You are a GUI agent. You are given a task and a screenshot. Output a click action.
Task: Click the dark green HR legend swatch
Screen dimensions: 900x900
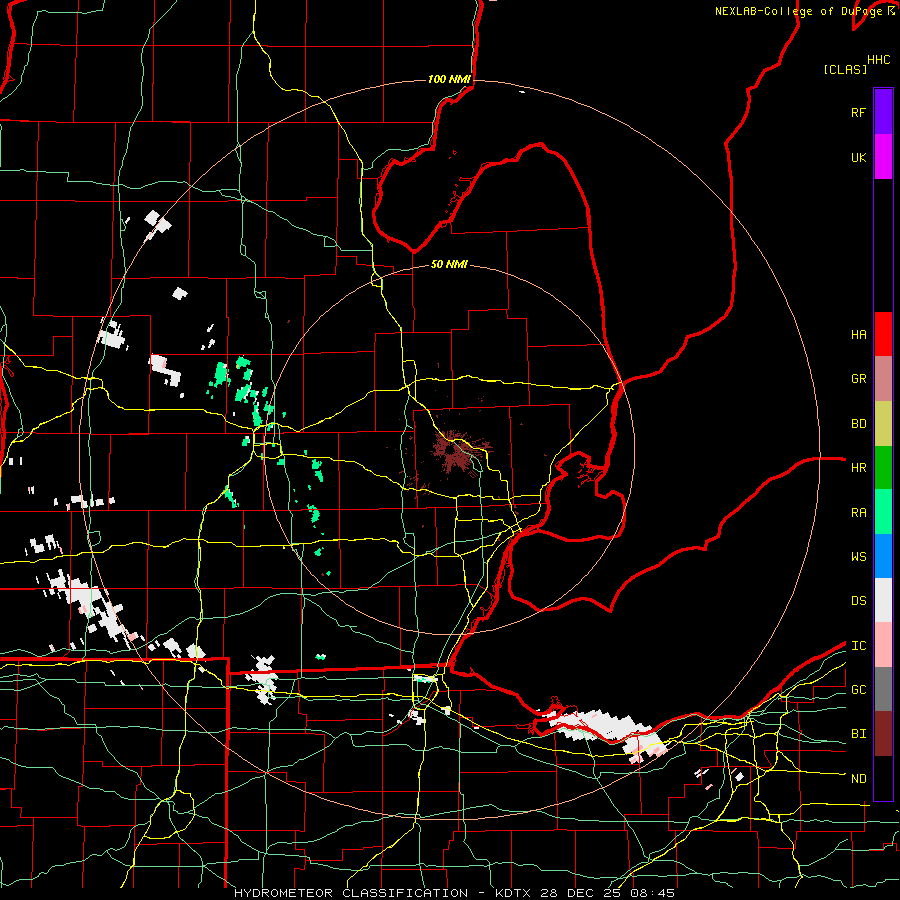[x=883, y=467]
